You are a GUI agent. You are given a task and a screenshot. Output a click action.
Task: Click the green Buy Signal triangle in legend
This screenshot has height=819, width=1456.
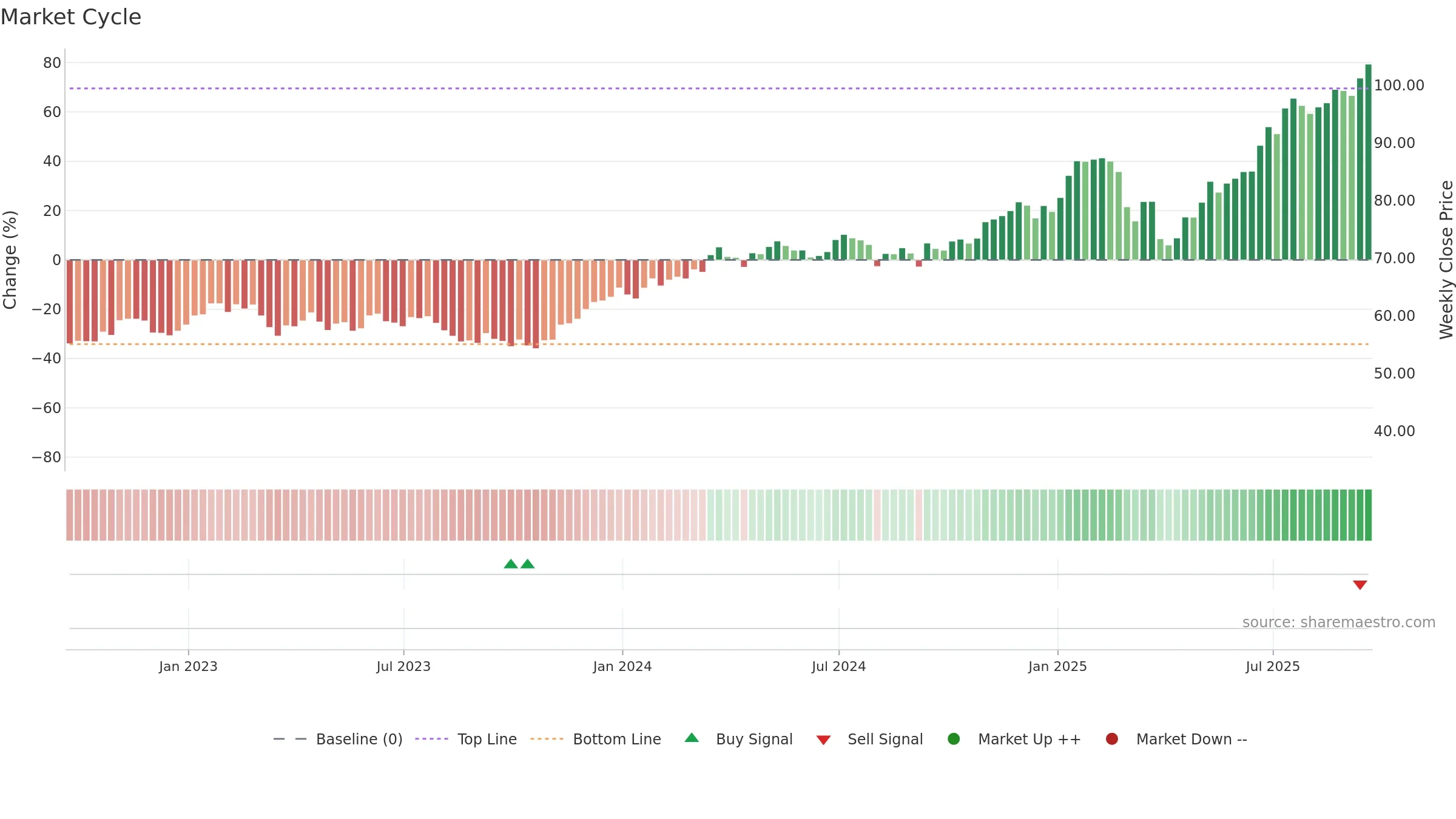pyautogui.click(x=692, y=738)
